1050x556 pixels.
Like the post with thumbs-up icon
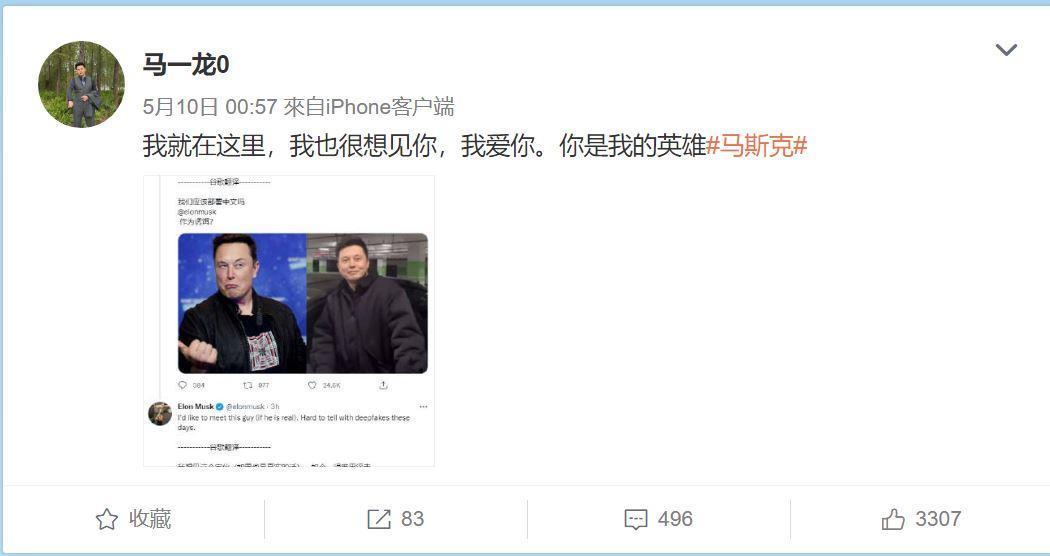tap(893, 519)
